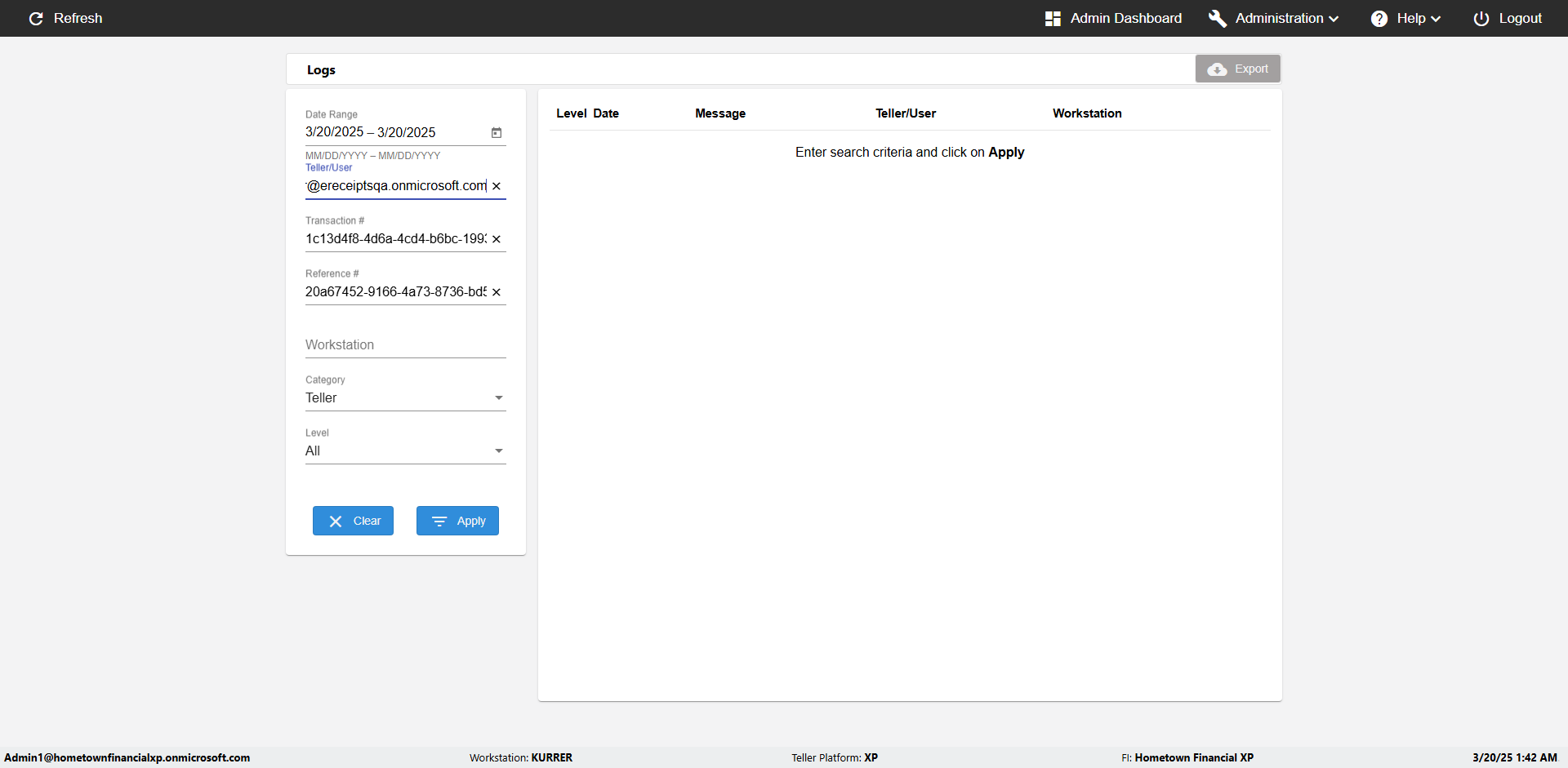Click the Refresh label in top bar

(78, 18)
